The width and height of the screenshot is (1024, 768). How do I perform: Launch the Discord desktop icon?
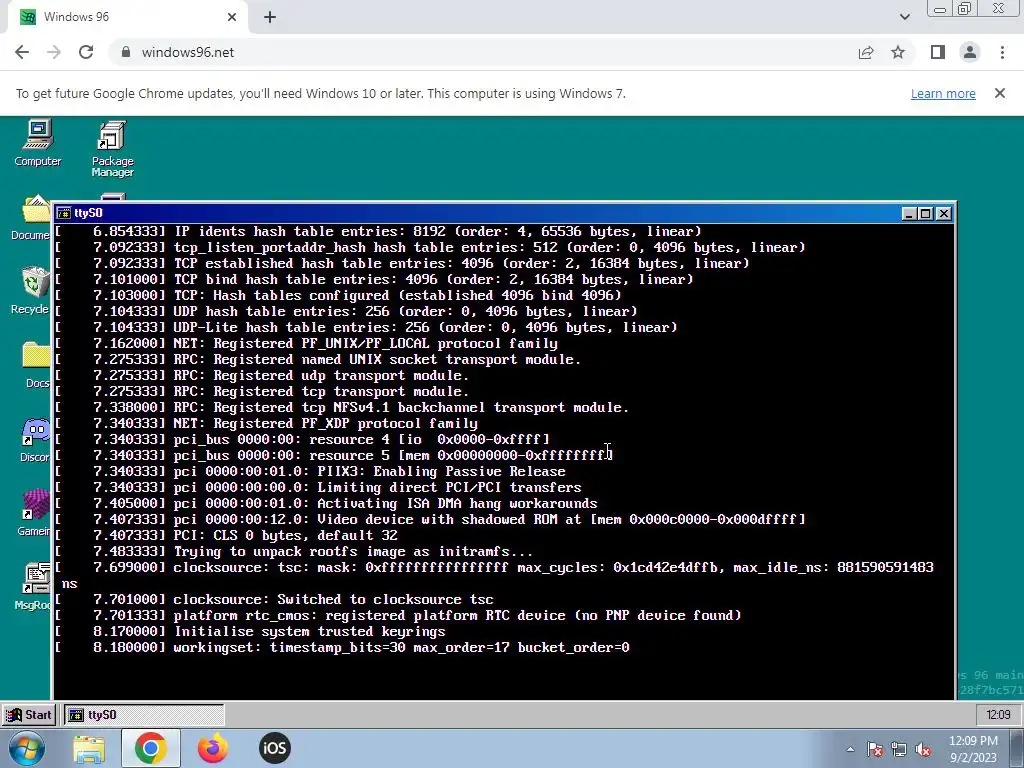click(x=35, y=440)
